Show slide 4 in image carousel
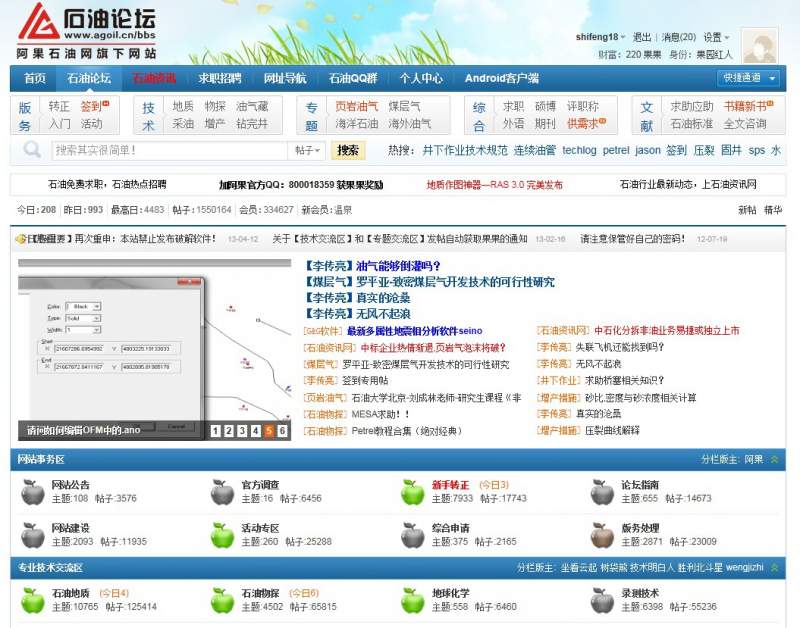The image size is (800, 628). 256,431
